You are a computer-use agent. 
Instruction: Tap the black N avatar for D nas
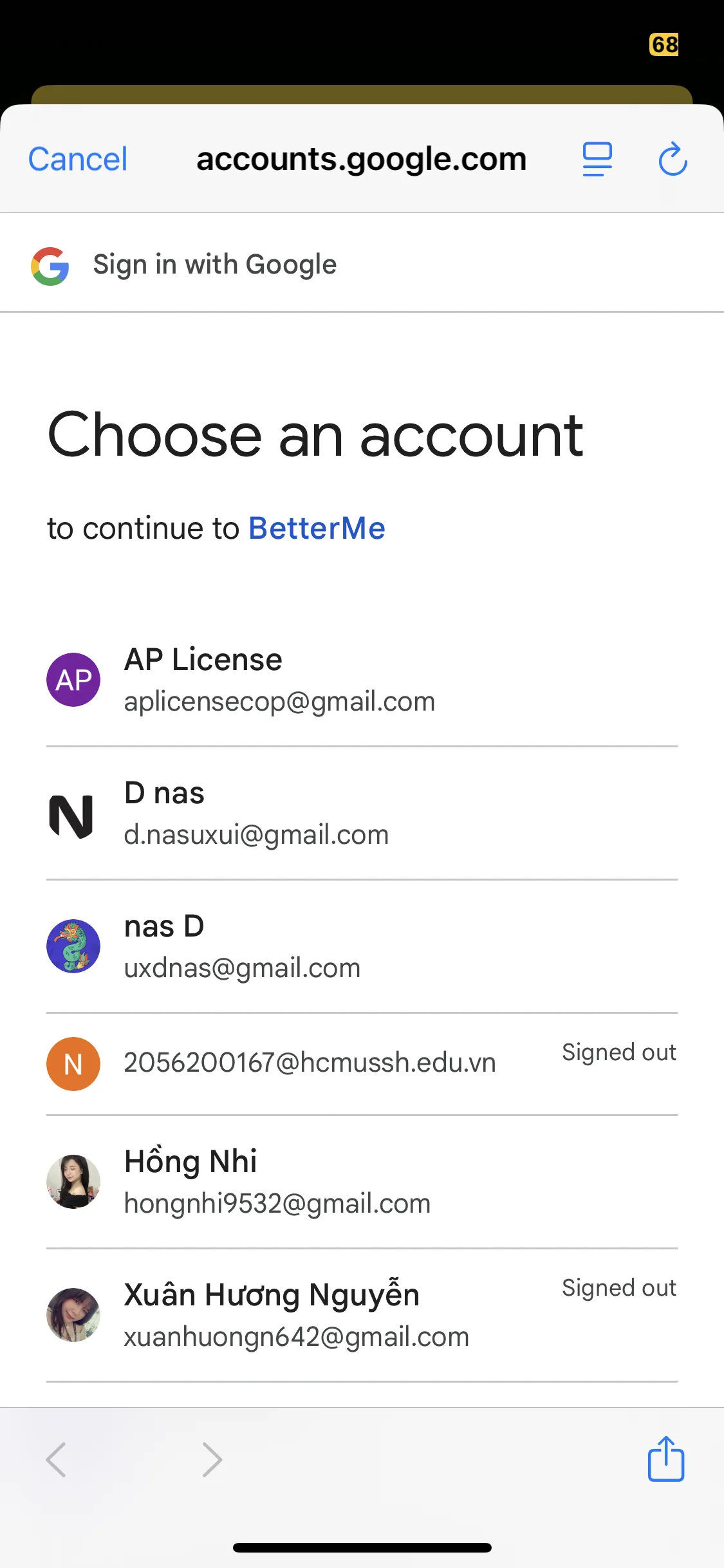71,816
